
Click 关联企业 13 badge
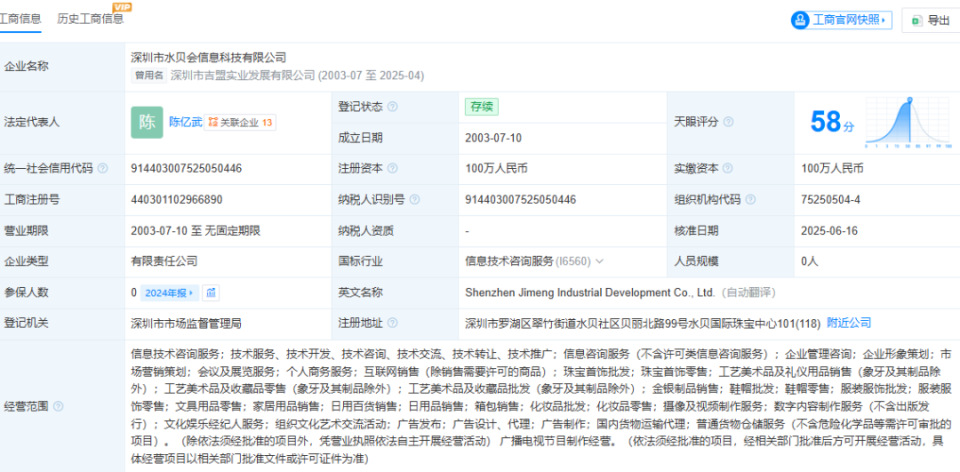(x=240, y=122)
